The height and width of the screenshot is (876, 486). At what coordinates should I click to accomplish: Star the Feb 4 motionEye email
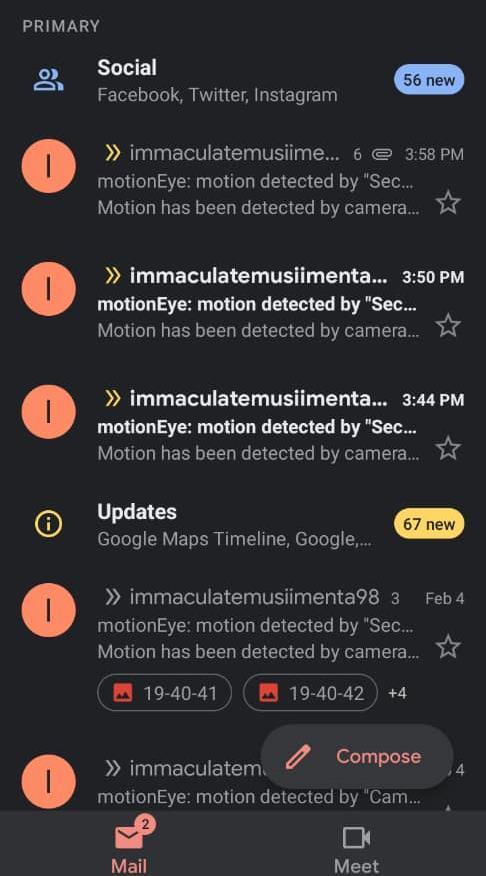click(x=448, y=646)
